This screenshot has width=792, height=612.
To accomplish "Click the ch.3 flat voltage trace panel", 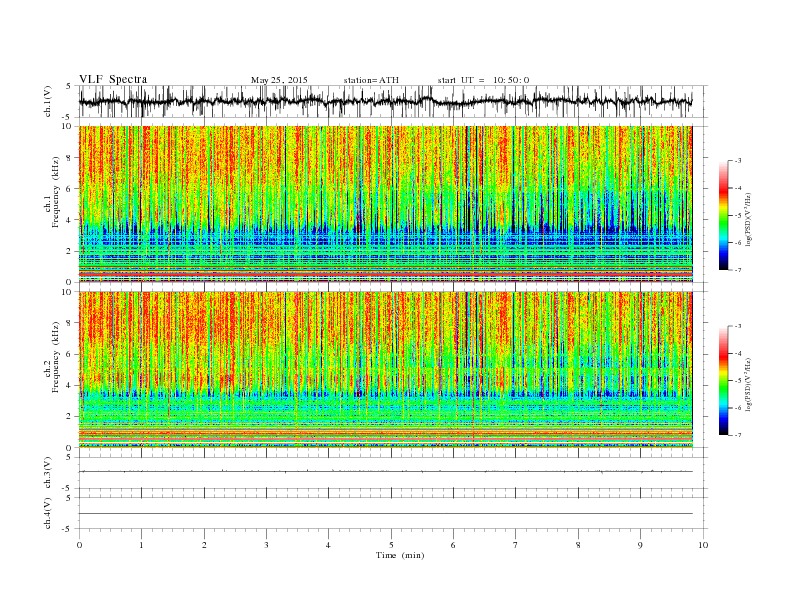I will [x=393, y=473].
